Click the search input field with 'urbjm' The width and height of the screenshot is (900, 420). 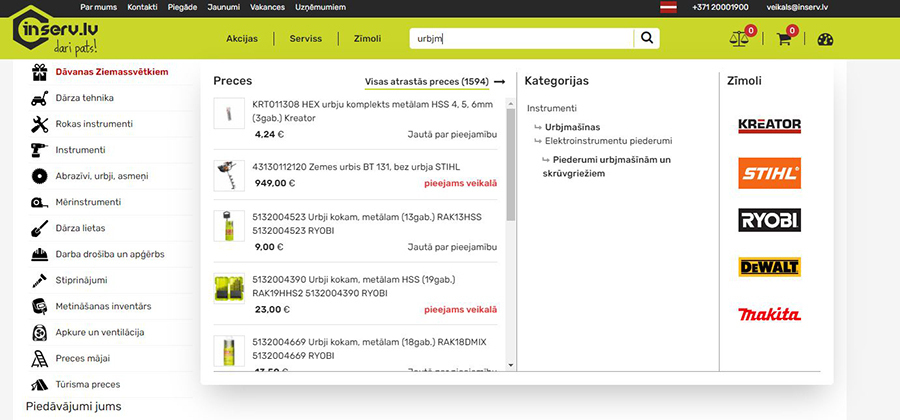pyautogui.click(x=520, y=39)
